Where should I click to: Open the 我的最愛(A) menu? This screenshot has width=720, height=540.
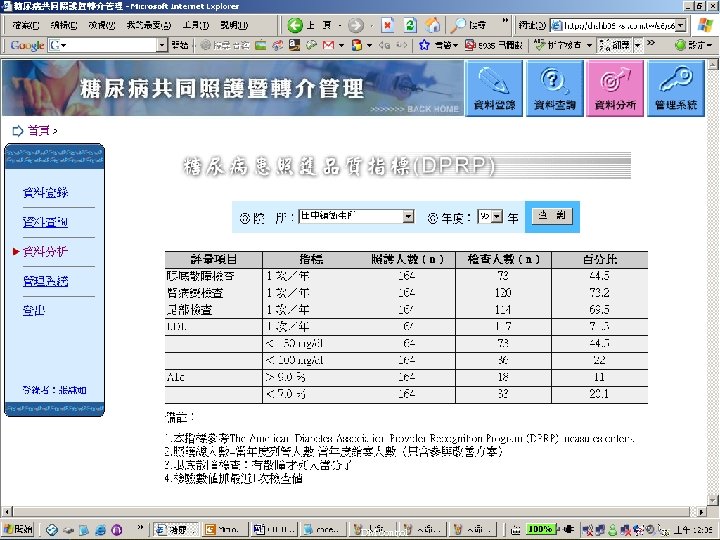(149, 25)
